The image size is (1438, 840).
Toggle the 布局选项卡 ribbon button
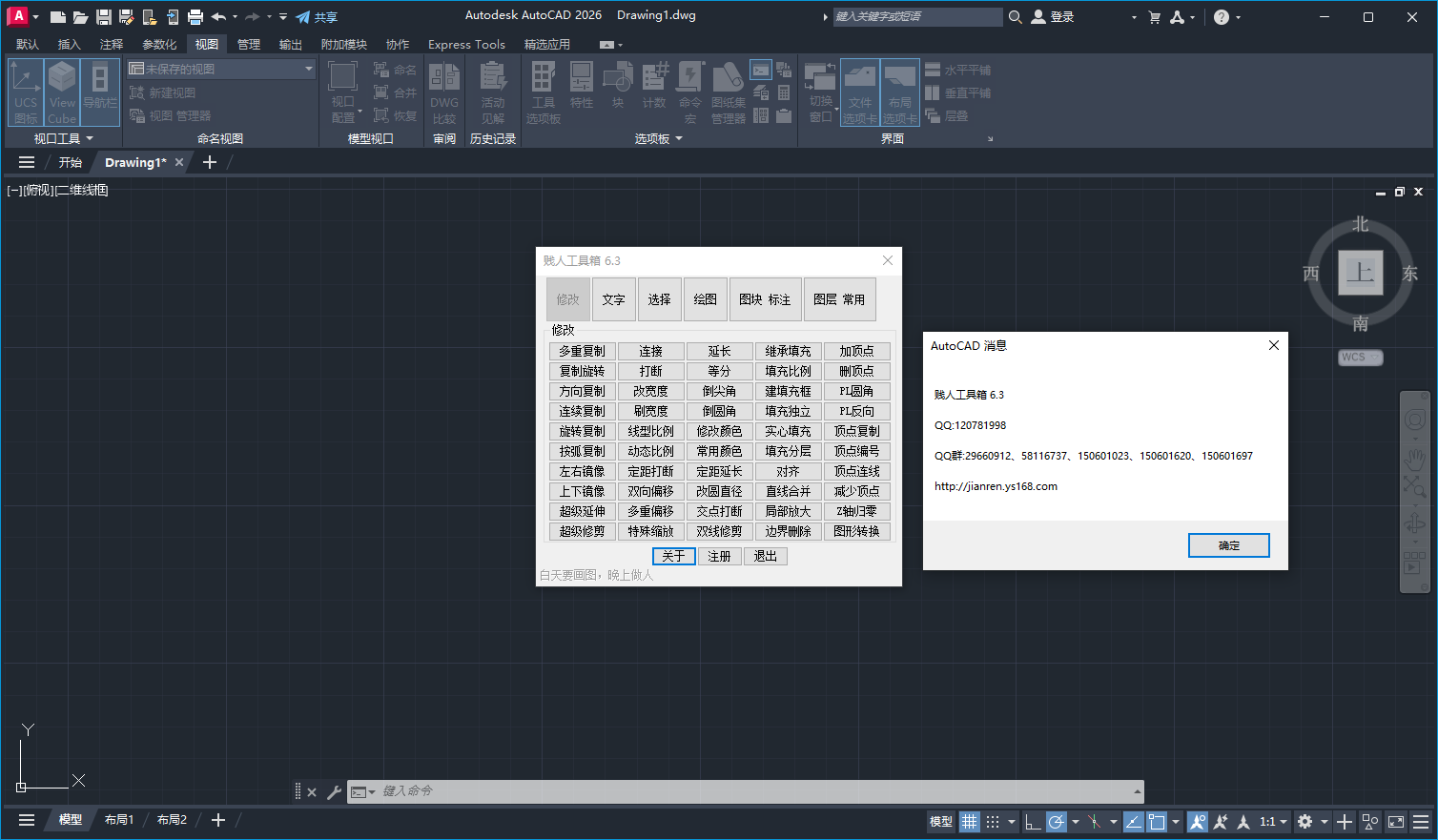tap(899, 92)
